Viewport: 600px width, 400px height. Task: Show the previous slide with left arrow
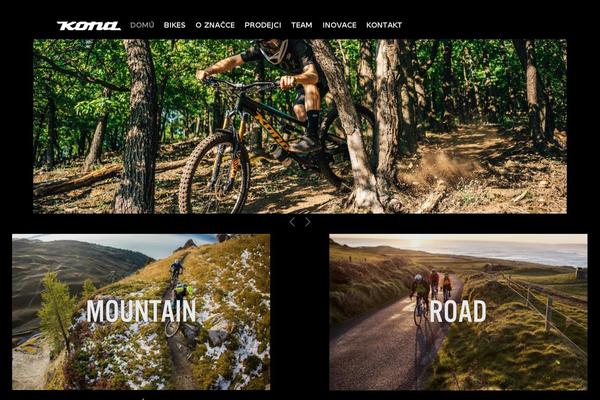[x=292, y=222]
